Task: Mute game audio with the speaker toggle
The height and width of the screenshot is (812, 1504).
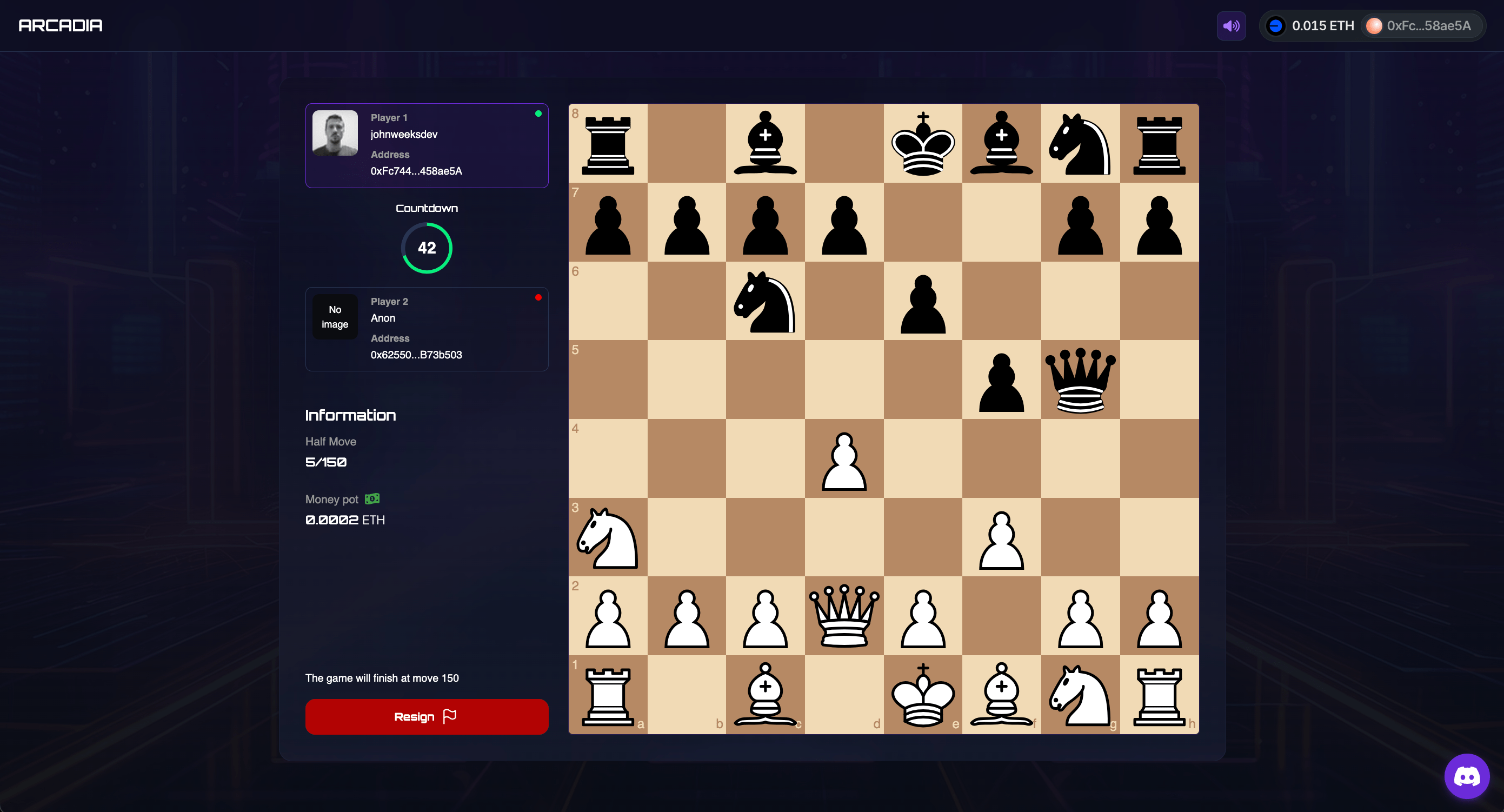Action: pyautogui.click(x=1232, y=26)
